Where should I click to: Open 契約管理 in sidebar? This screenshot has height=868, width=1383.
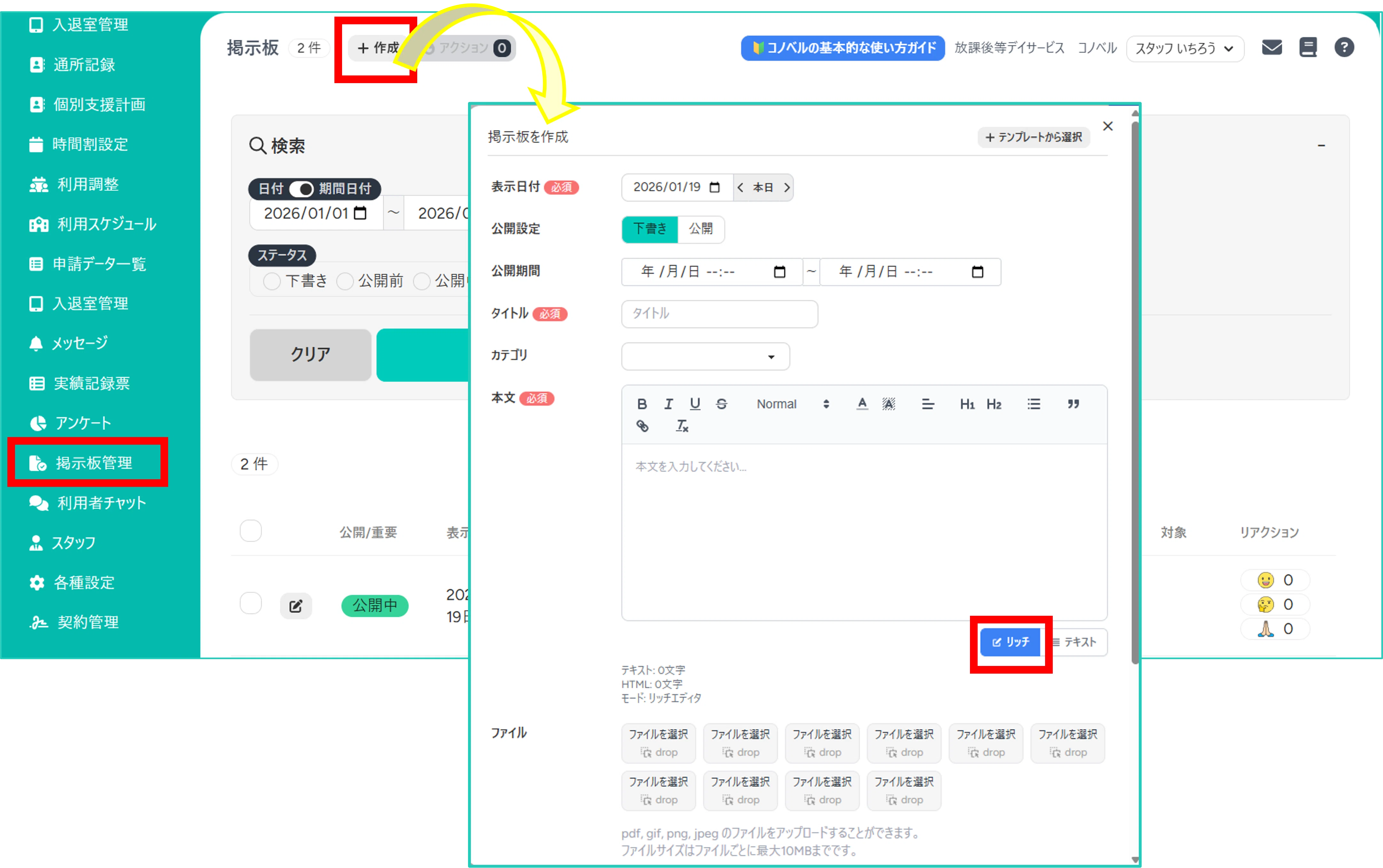[x=74, y=622]
